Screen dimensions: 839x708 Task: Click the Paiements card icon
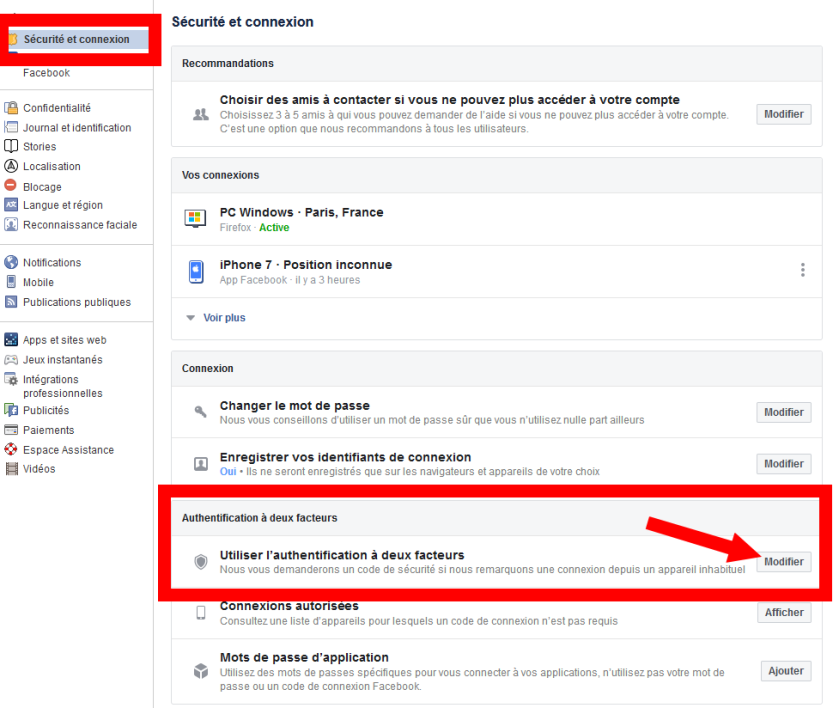[x=11, y=430]
